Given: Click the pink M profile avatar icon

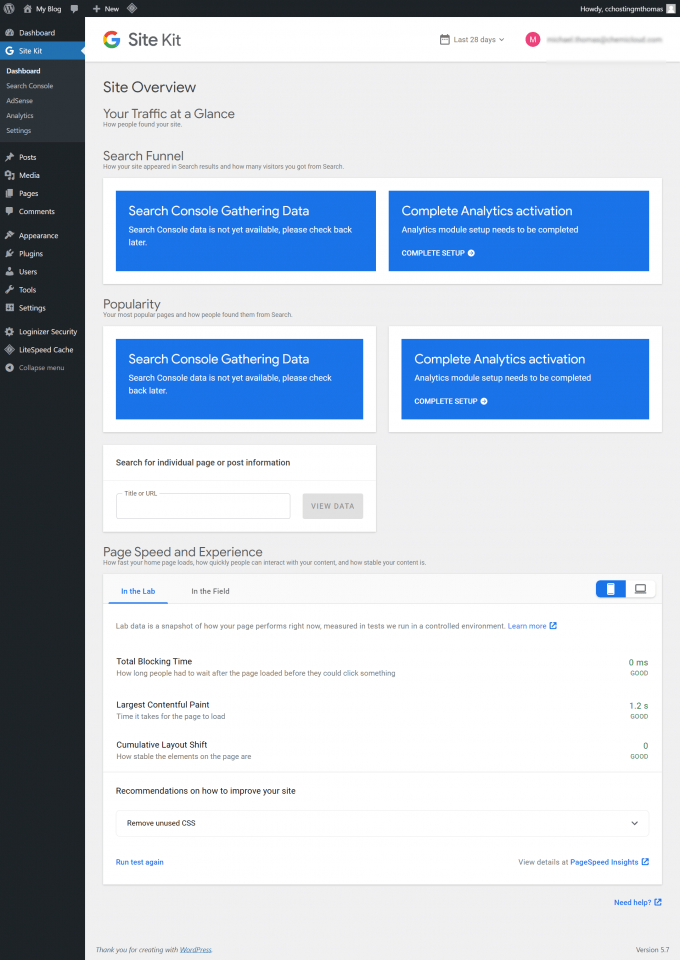Looking at the screenshot, I should point(532,39).
